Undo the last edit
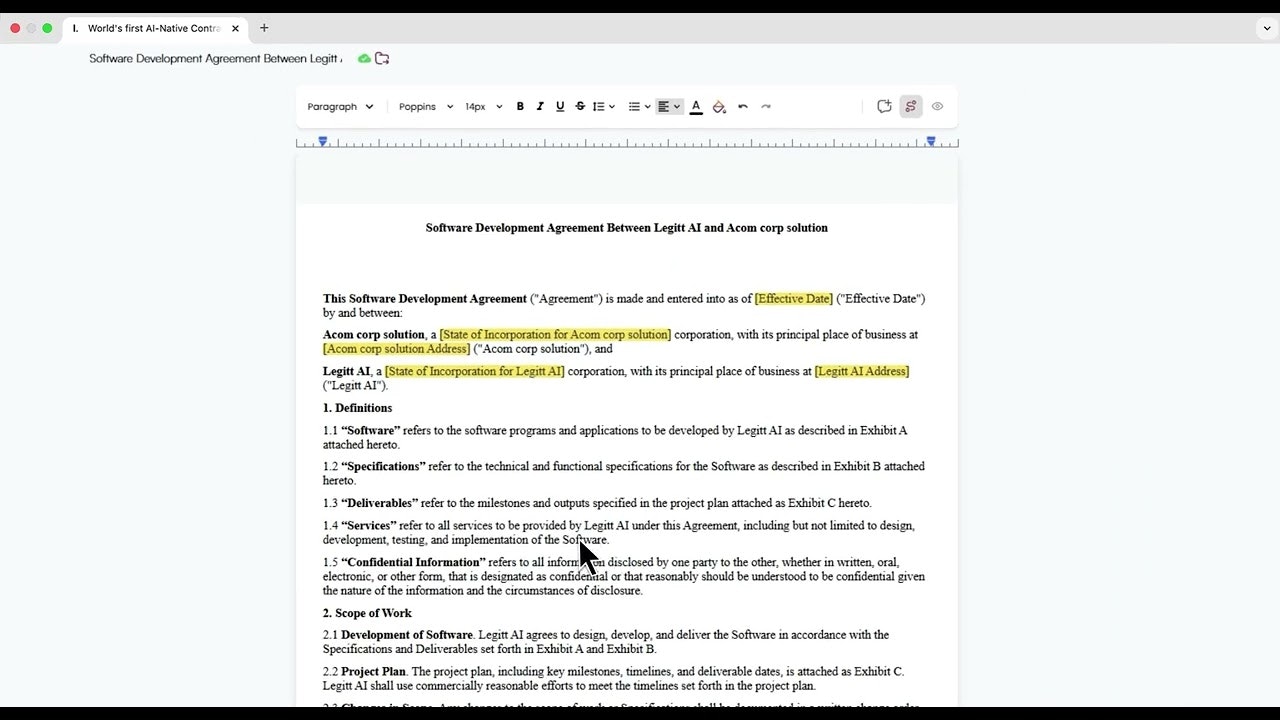 click(743, 106)
